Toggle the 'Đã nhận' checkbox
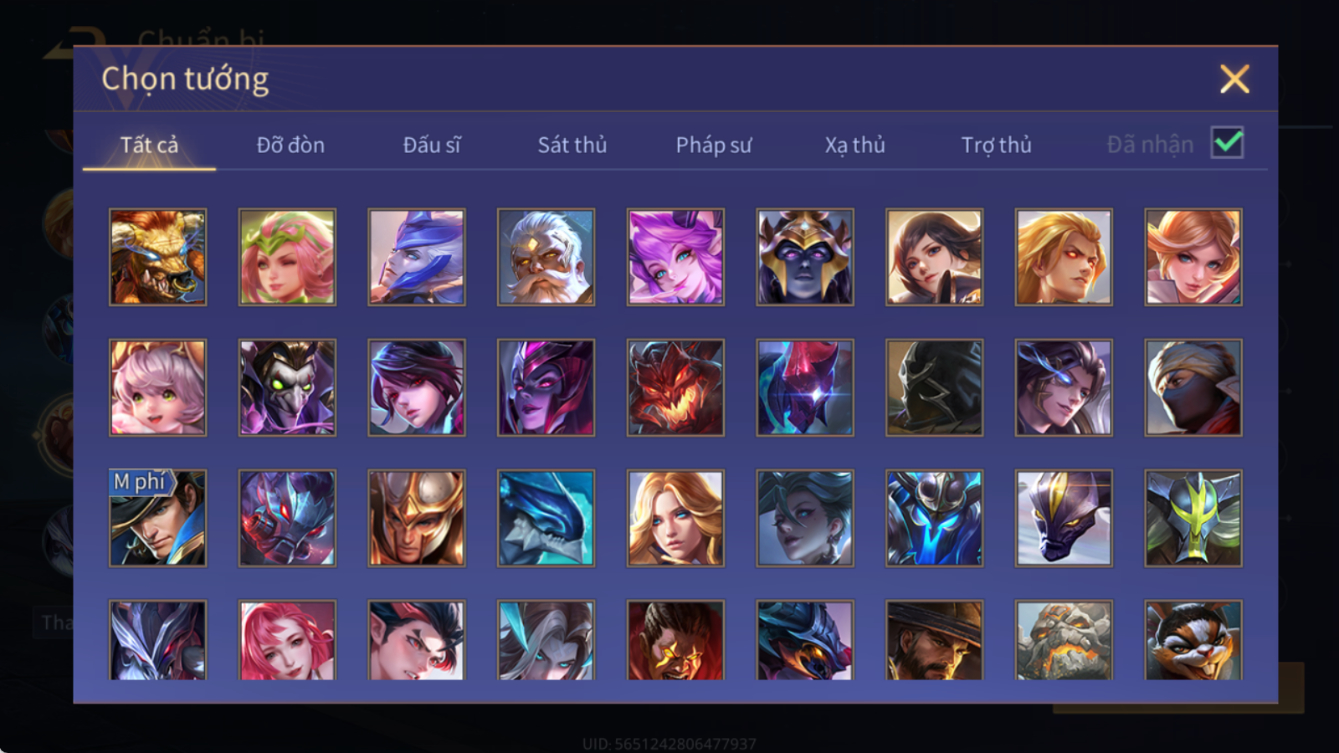This screenshot has height=753, width=1339. tap(1227, 143)
